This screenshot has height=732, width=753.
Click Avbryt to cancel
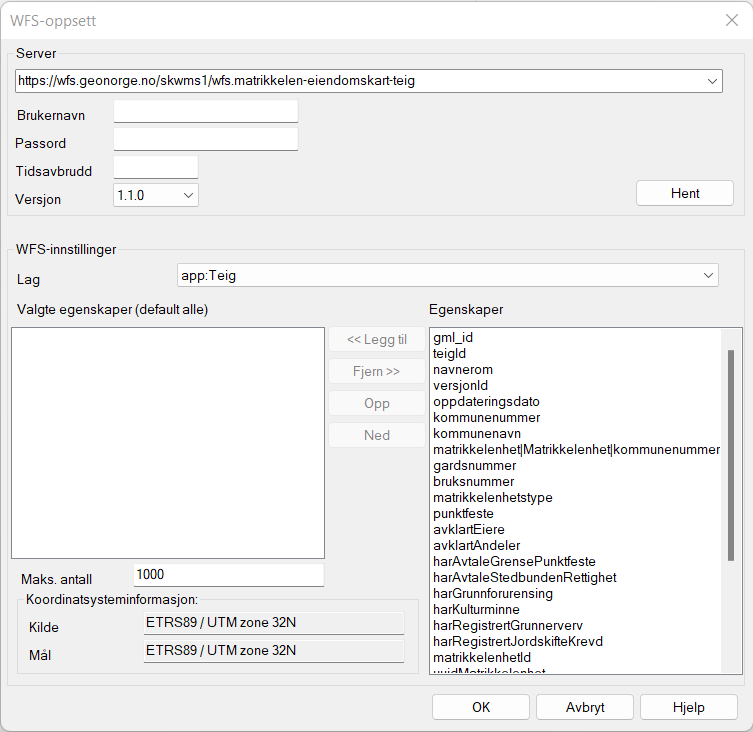[x=585, y=707]
